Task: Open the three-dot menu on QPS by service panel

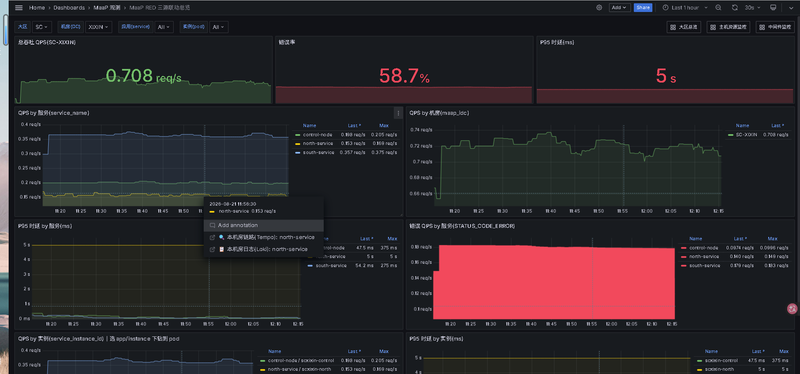Action: tap(398, 113)
